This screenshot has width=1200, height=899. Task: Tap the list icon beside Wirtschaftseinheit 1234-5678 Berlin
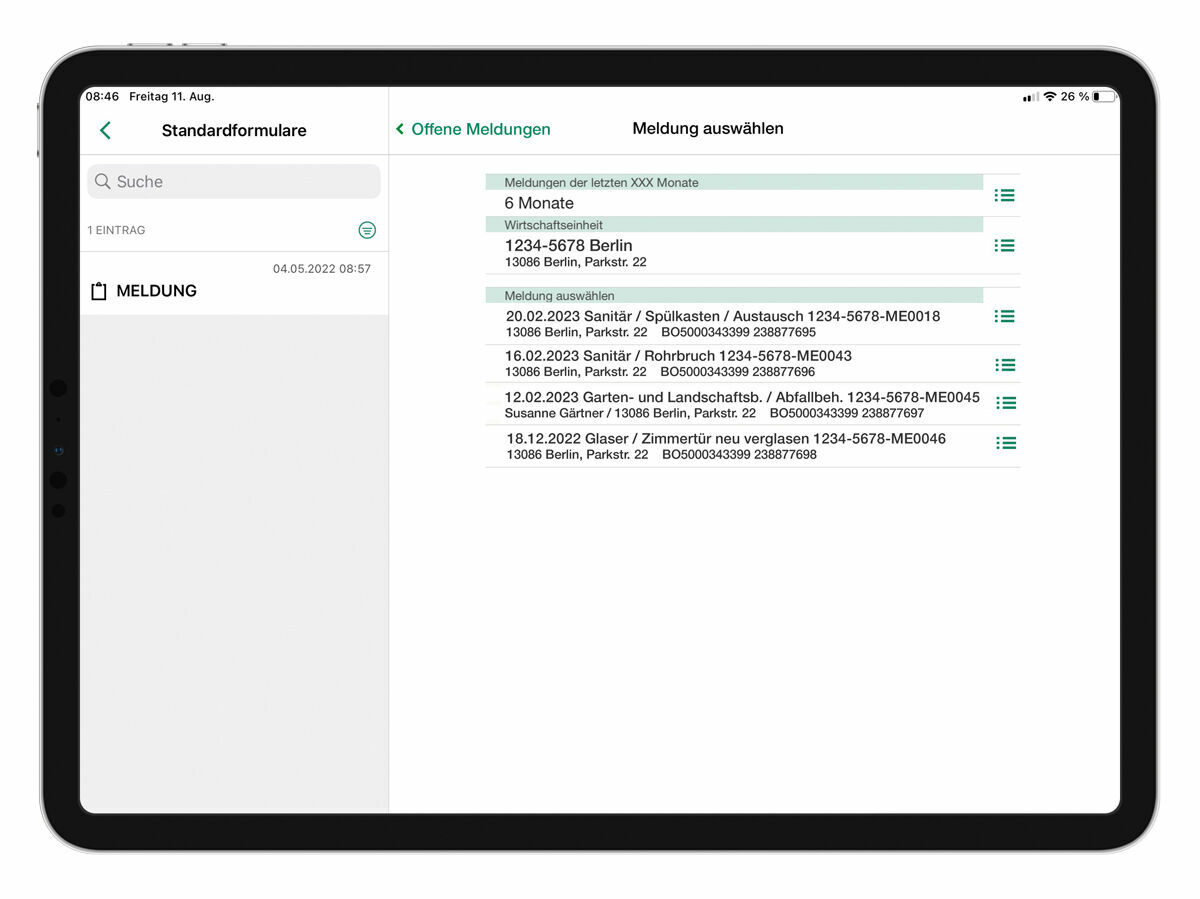1004,245
